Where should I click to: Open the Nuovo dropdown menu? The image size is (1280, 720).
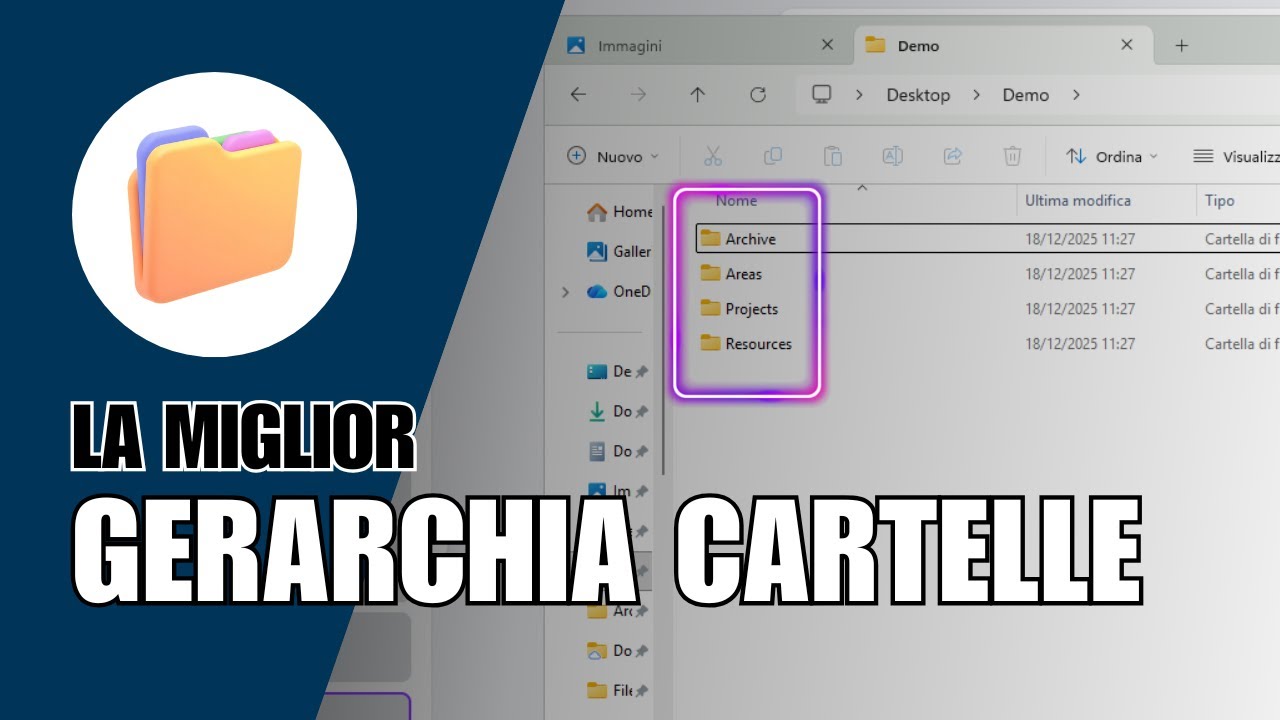pyautogui.click(x=614, y=156)
